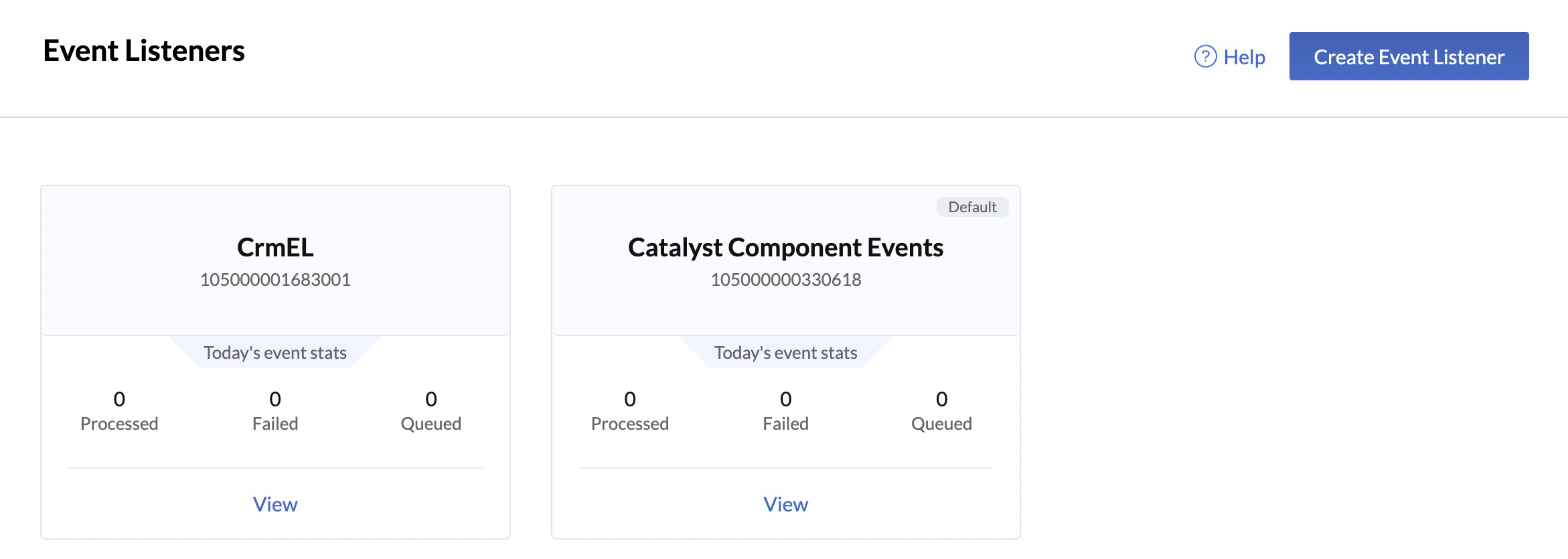This screenshot has height=559, width=1568.
Task: Switch focus to the Help menu item
Action: point(1243,58)
